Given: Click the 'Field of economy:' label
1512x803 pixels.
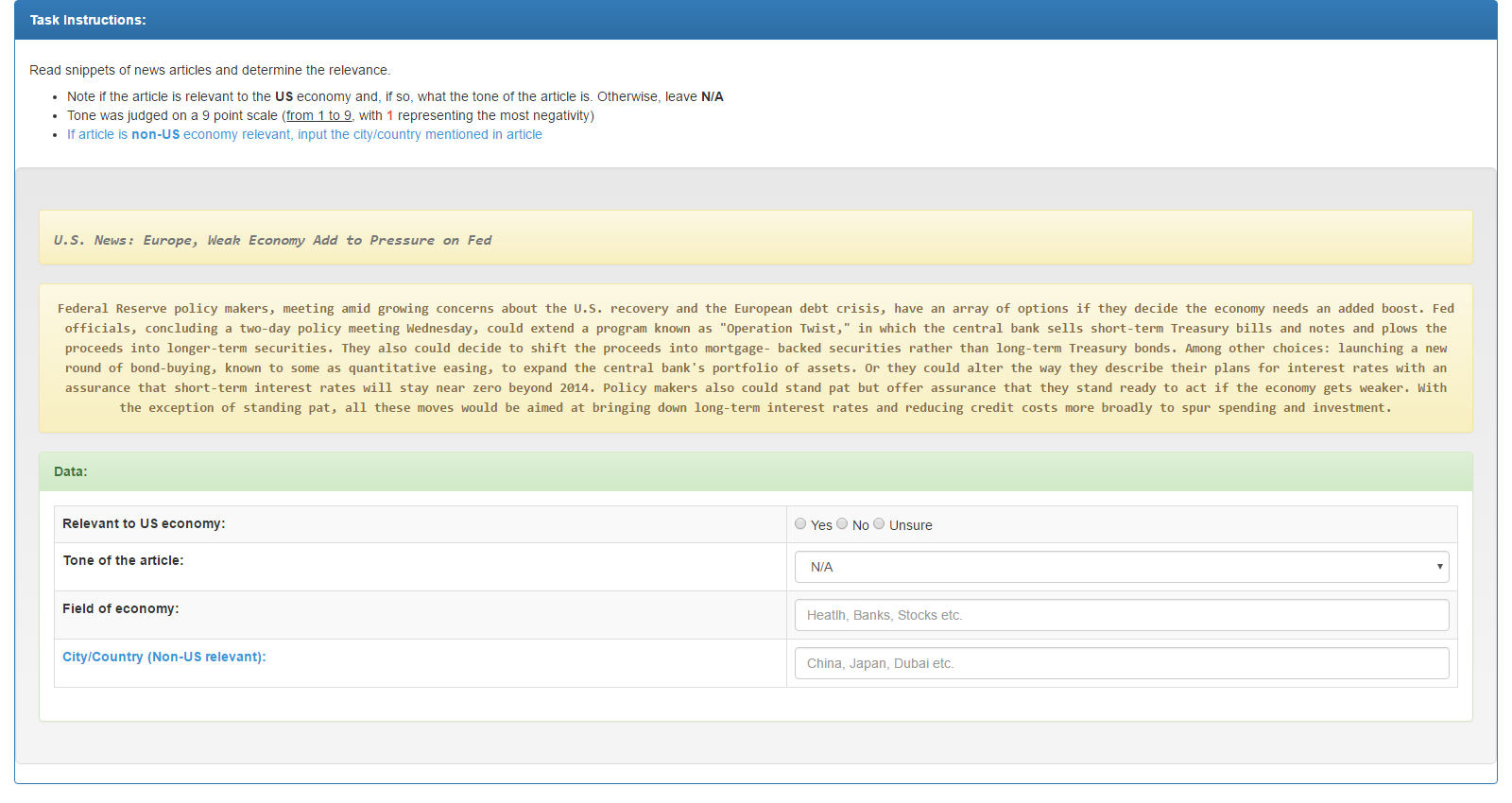Looking at the screenshot, I should (120, 608).
